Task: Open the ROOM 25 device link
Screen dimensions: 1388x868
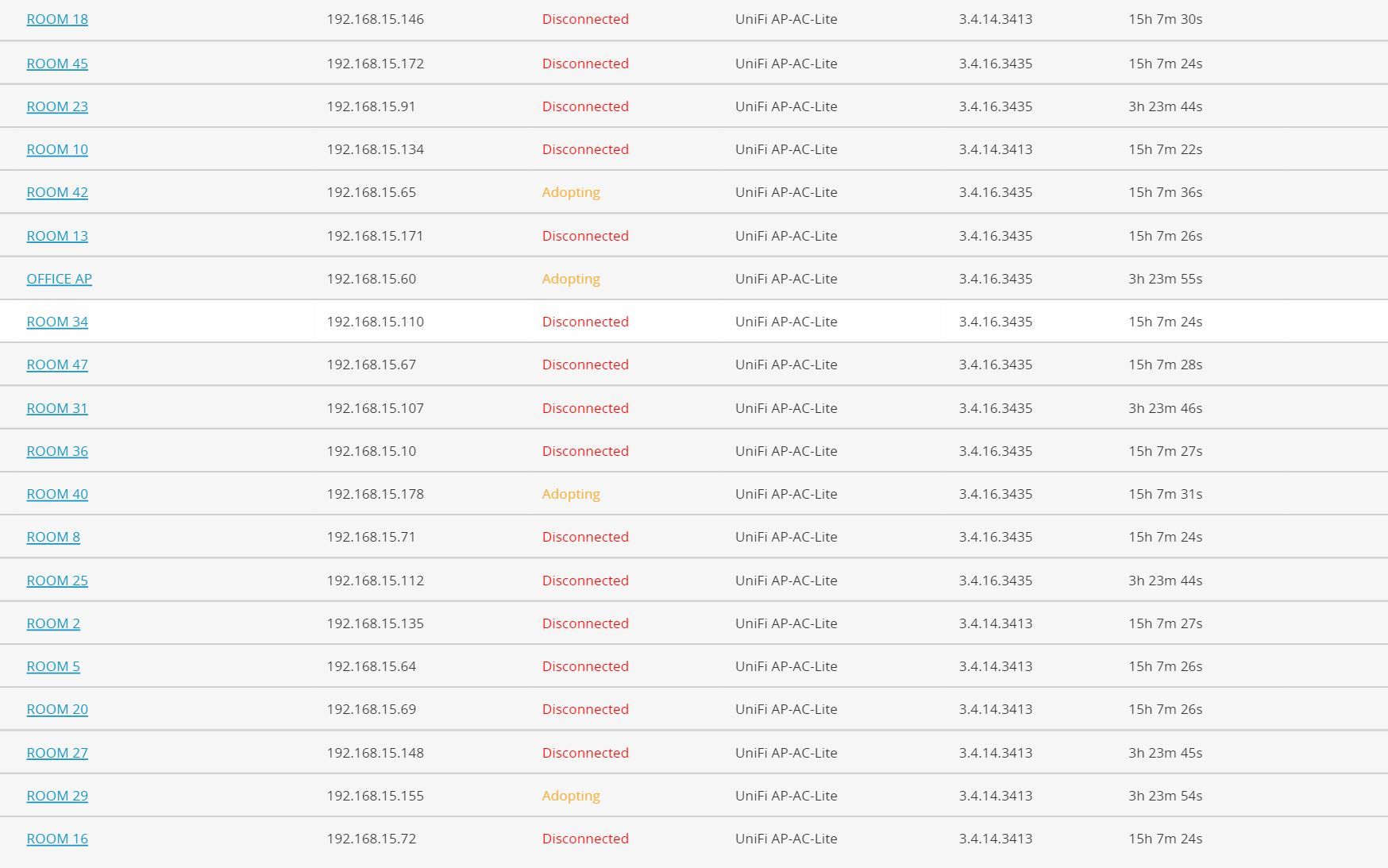Action: pyautogui.click(x=57, y=581)
